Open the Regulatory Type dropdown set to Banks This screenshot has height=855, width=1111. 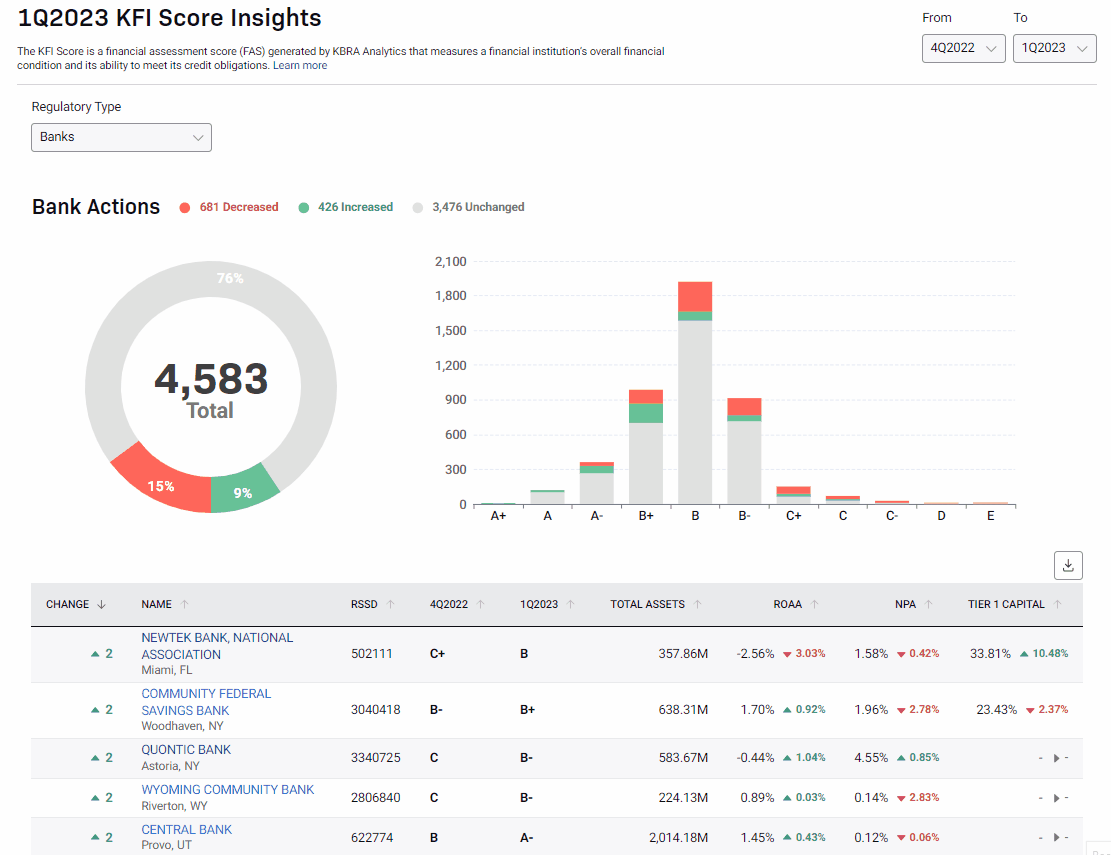pyautogui.click(x=120, y=137)
